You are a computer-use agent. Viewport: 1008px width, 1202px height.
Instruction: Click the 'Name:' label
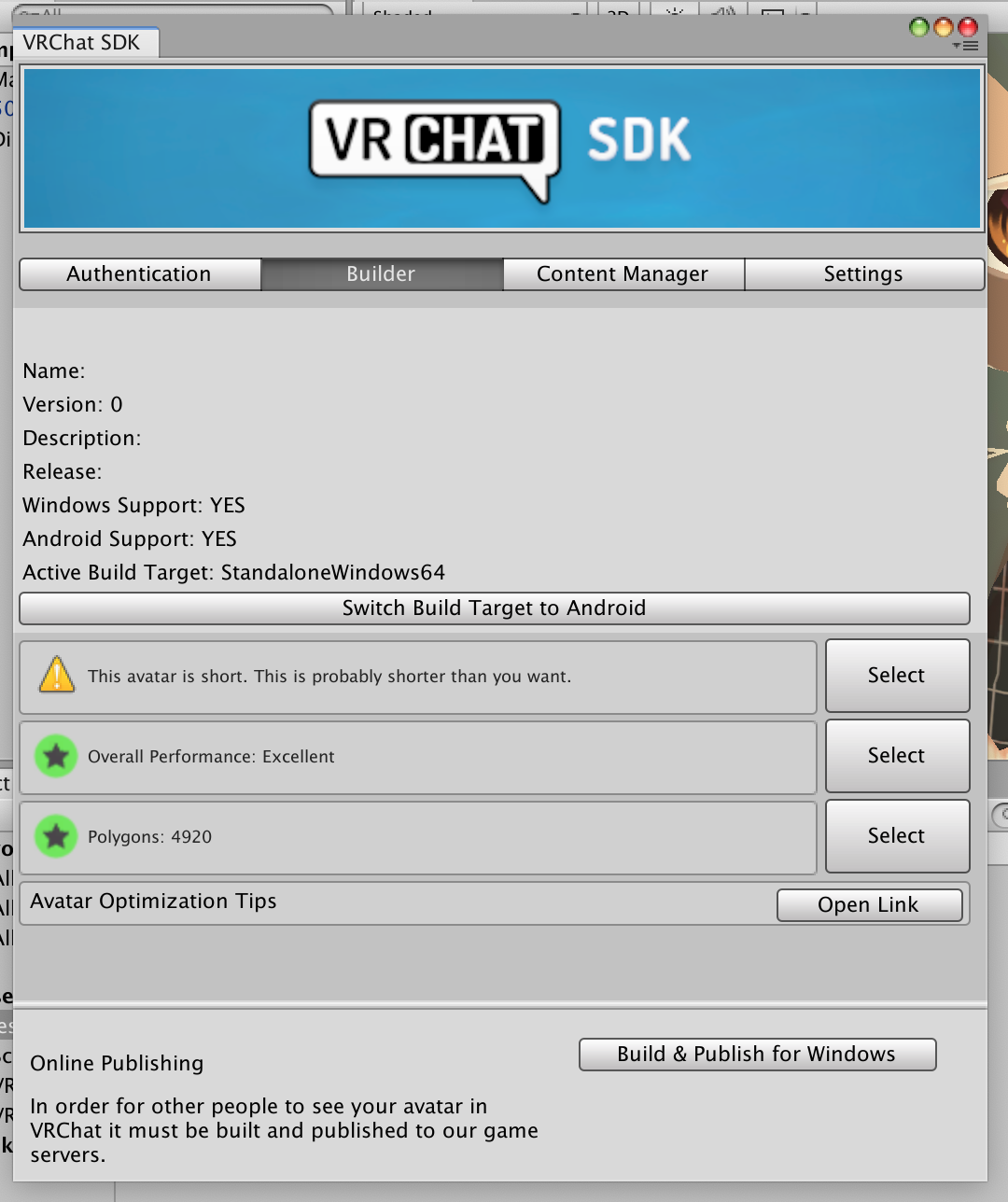(54, 371)
